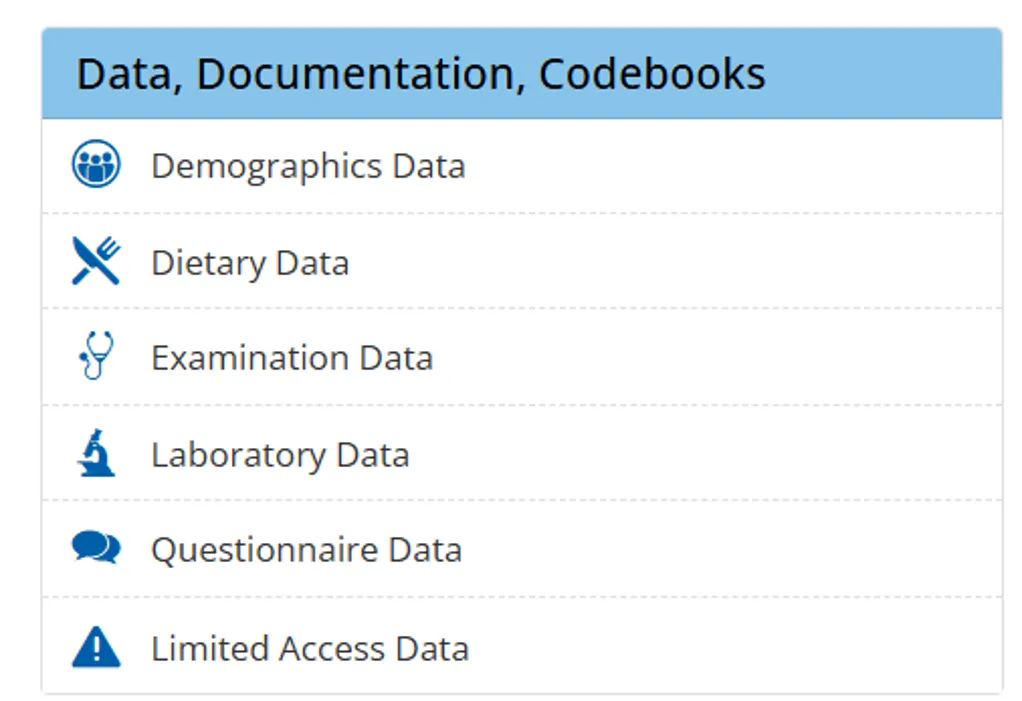Click the stethoscope Examination icon

pos(96,356)
